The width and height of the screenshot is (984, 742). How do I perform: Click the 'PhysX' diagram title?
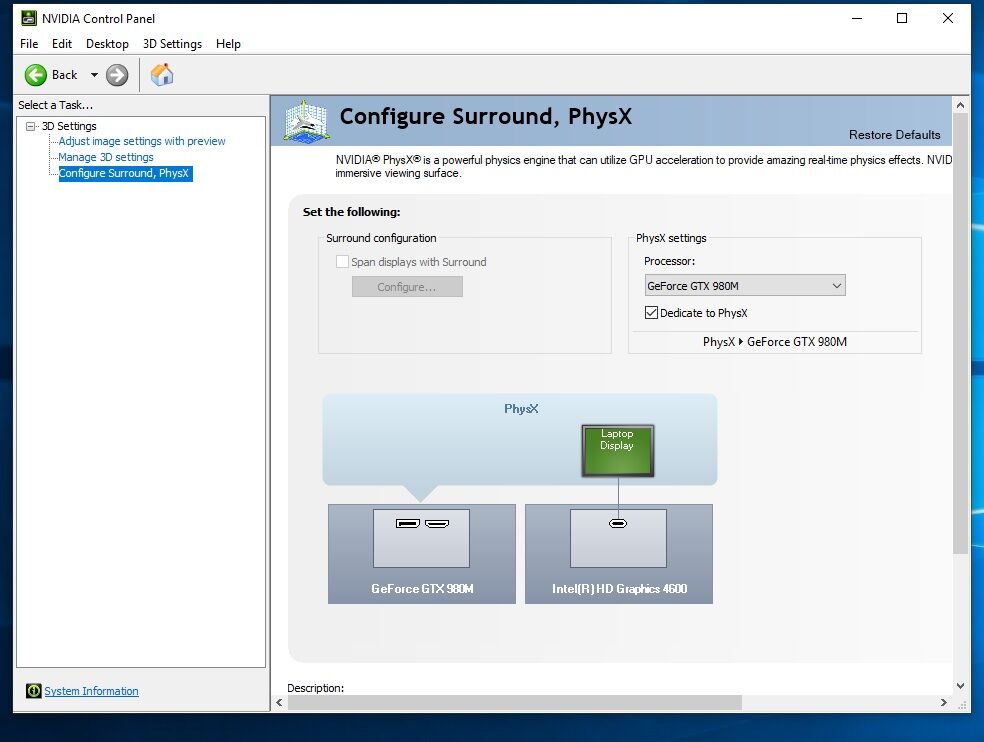(521, 409)
